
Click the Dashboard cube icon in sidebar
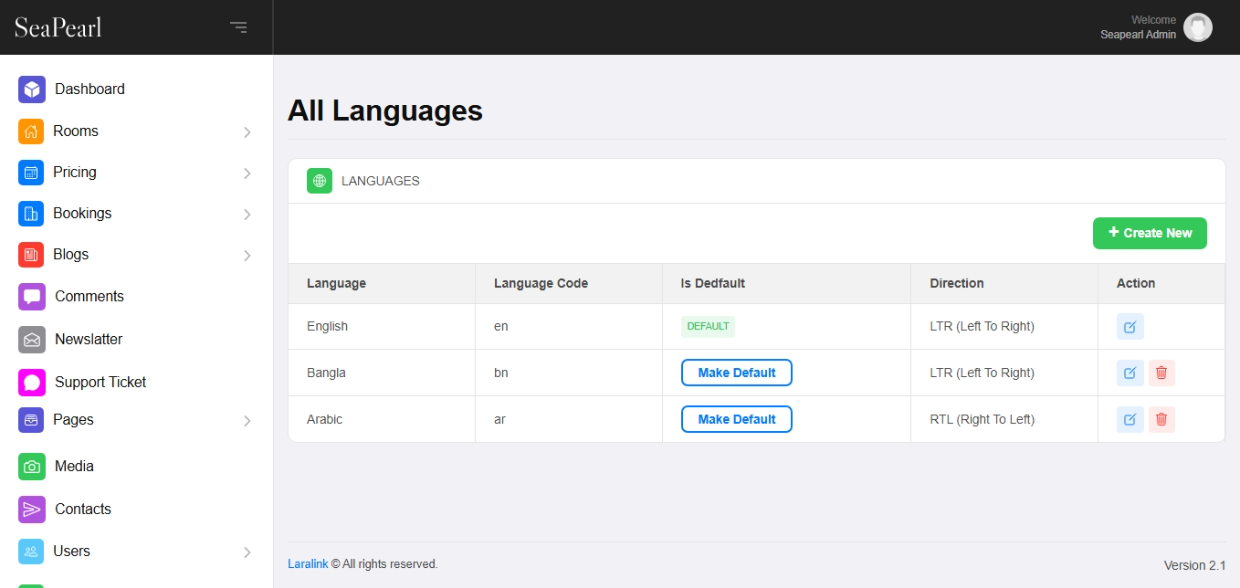click(x=32, y=90)
